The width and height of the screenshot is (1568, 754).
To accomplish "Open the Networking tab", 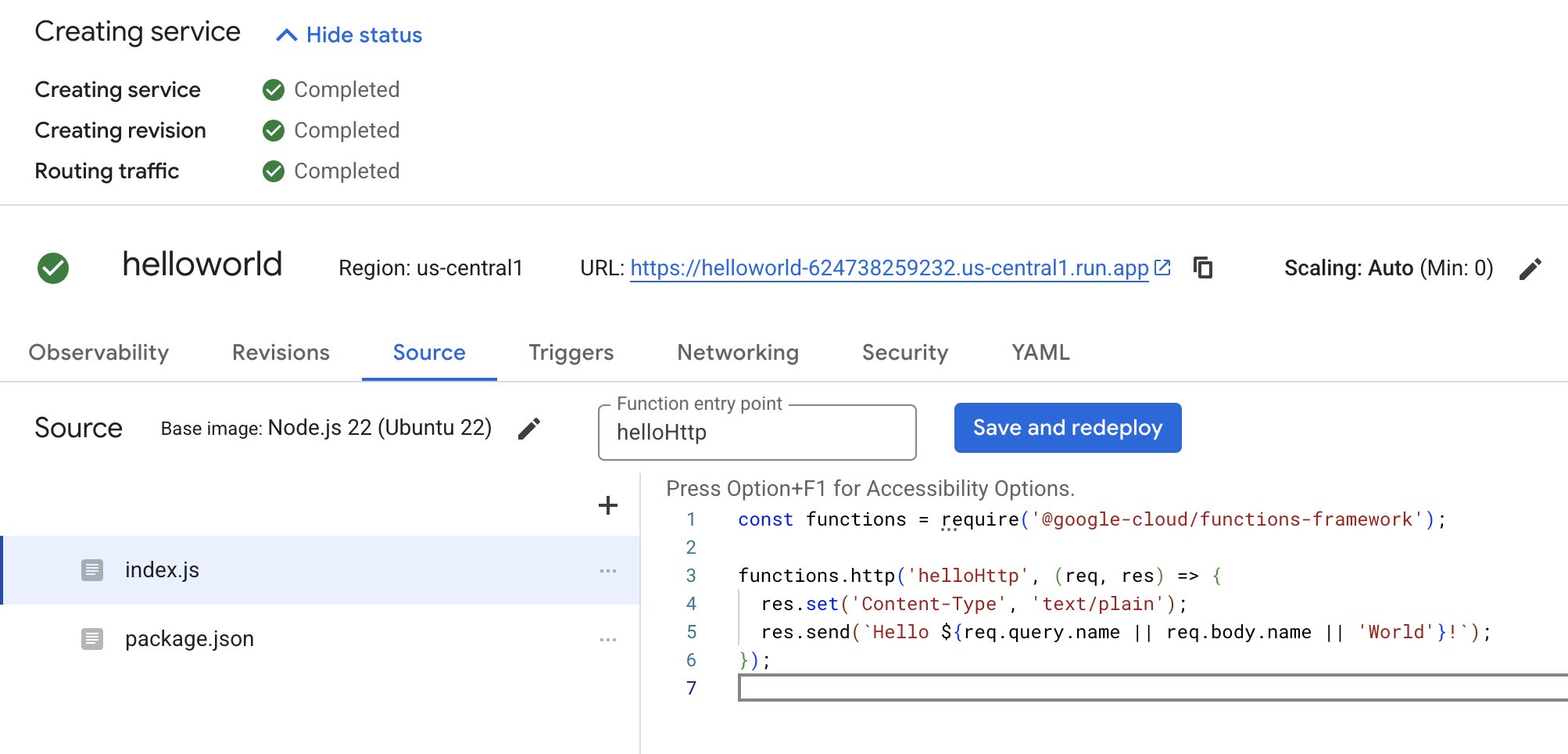I will coord(737,353).
